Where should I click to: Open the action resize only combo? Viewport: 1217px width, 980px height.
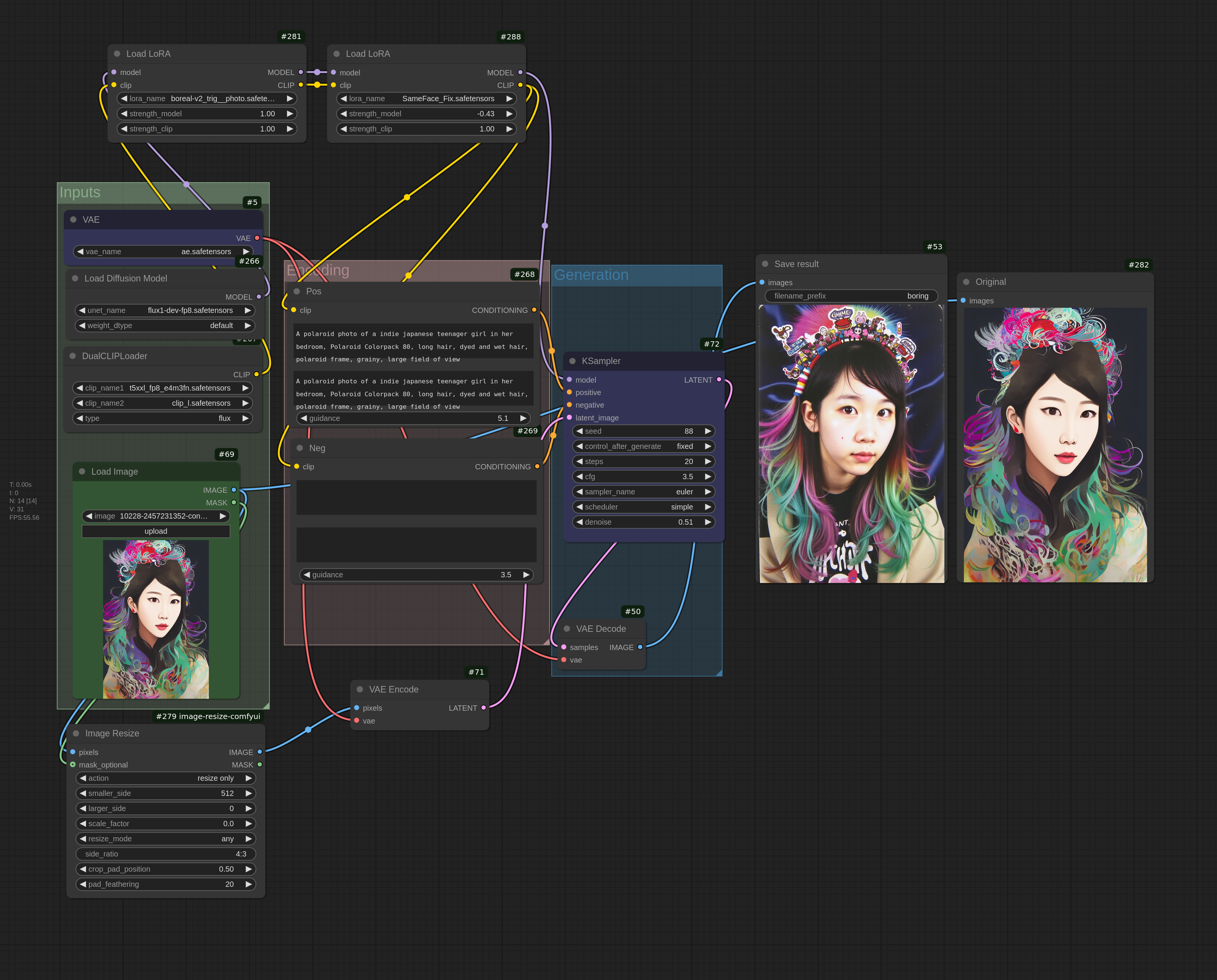click(166, 778)
